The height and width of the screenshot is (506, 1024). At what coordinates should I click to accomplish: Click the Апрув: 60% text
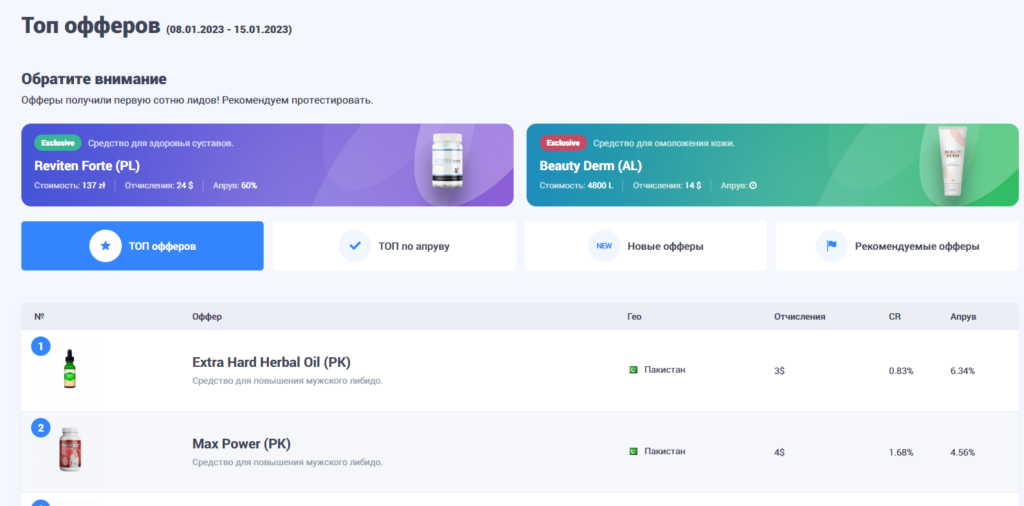coord(234,185)
